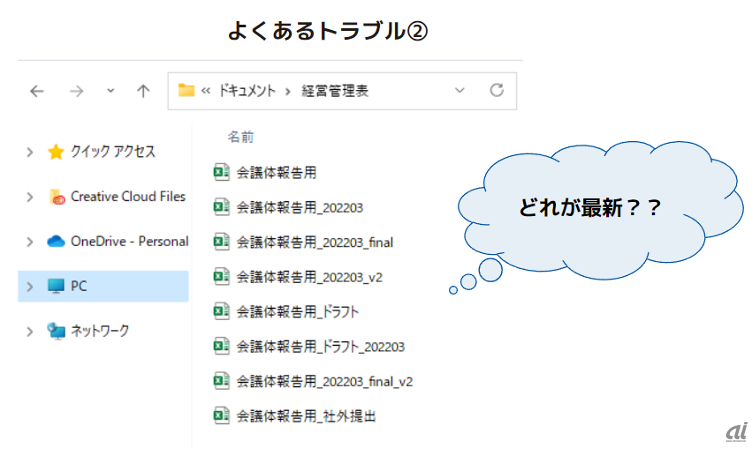The height and width of the screenshot is (450, 755).
Task: Go up one folder level
Action: (143, 91)
